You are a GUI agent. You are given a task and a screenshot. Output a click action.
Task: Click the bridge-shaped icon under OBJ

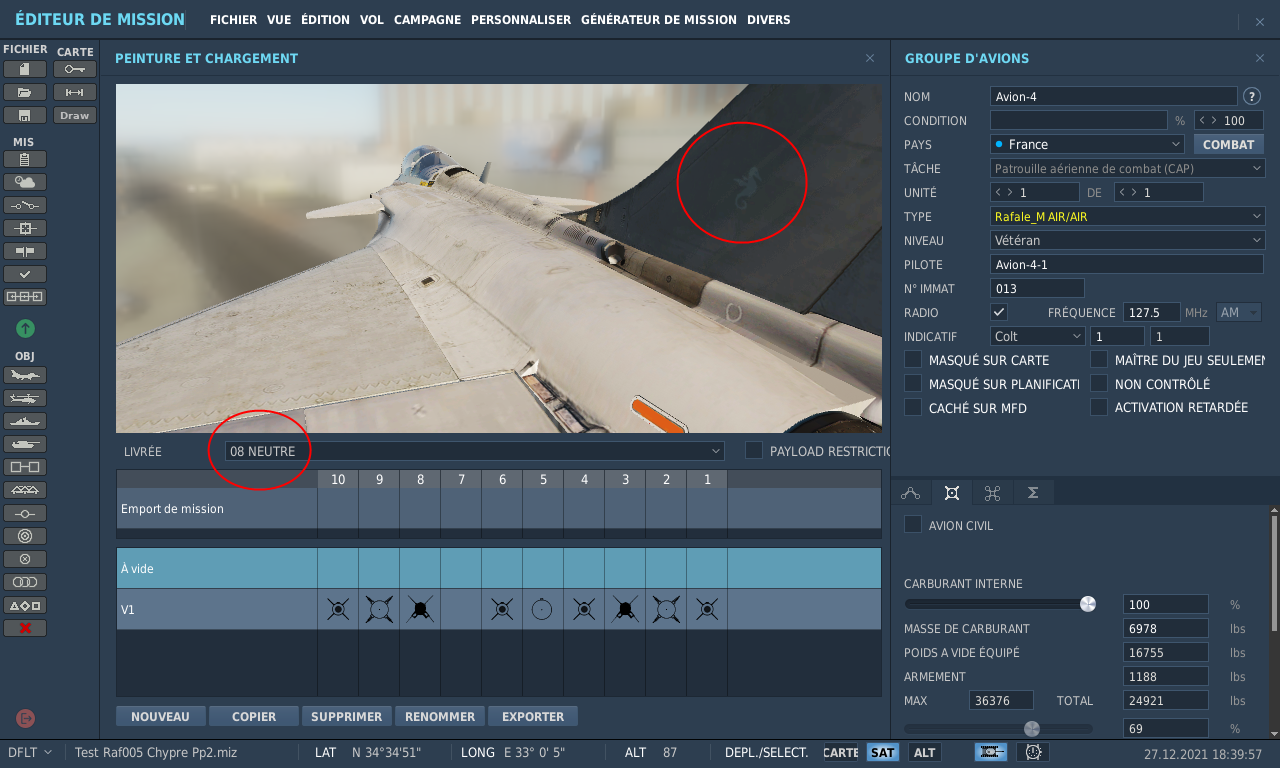(25, 490)
